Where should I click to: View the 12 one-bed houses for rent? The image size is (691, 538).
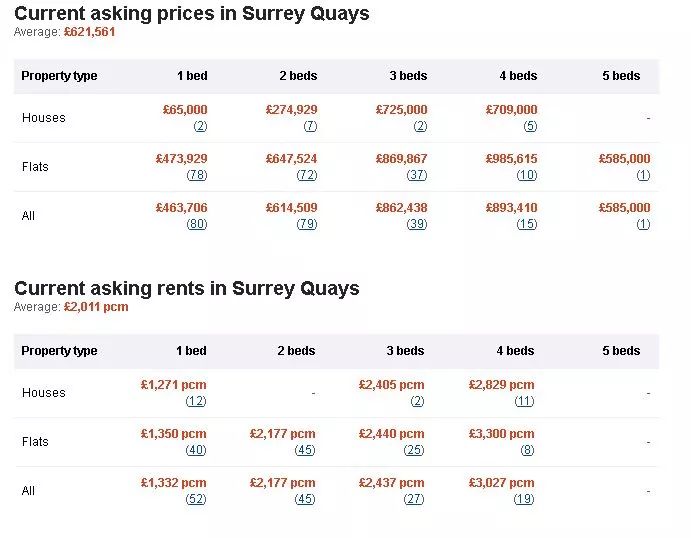(196, 401)
